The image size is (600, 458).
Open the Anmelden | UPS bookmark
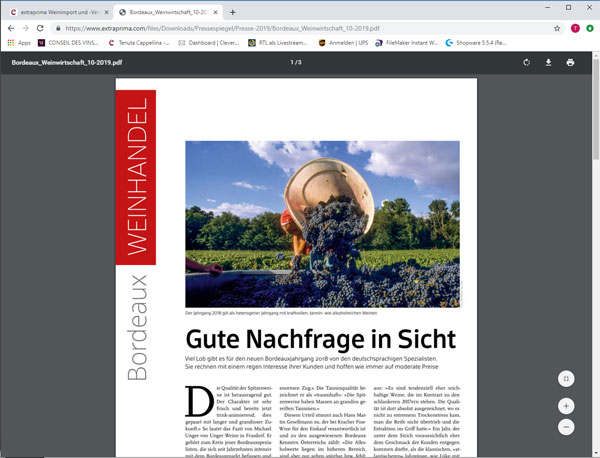[x=343, y=43]
